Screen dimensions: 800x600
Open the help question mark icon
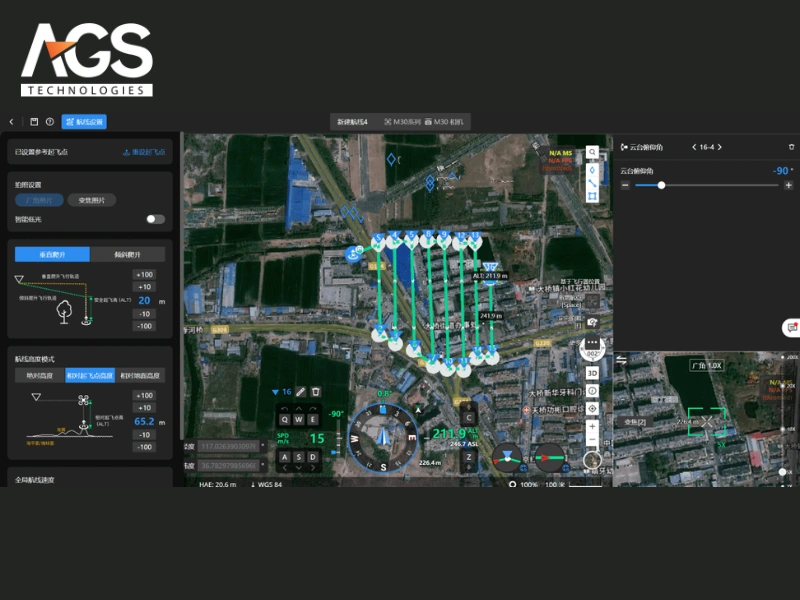(49, 122)
